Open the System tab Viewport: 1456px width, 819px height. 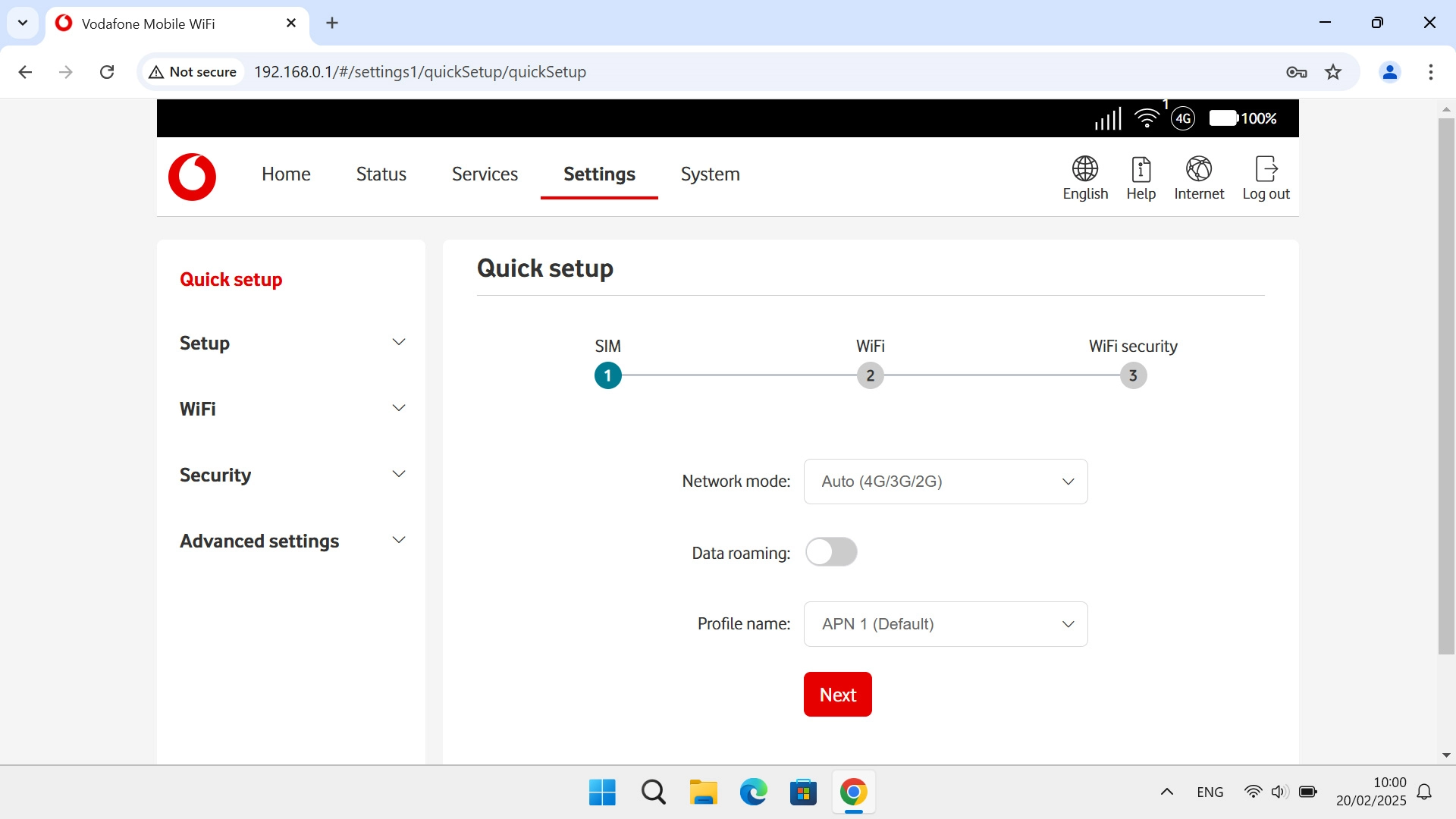(710, 174)
